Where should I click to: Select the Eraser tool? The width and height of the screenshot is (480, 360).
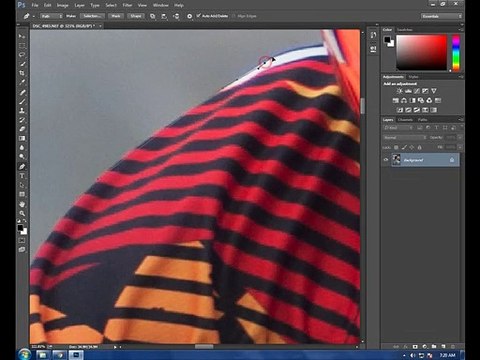(22, 129)
